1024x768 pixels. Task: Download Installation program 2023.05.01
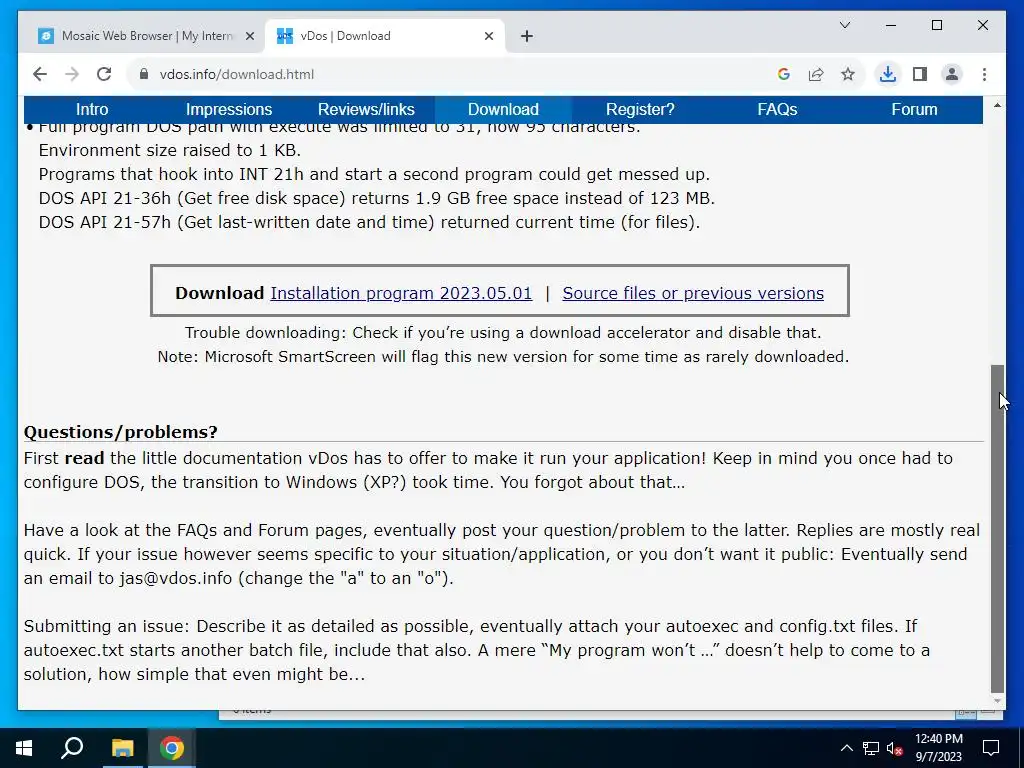[x=401, y=293]
